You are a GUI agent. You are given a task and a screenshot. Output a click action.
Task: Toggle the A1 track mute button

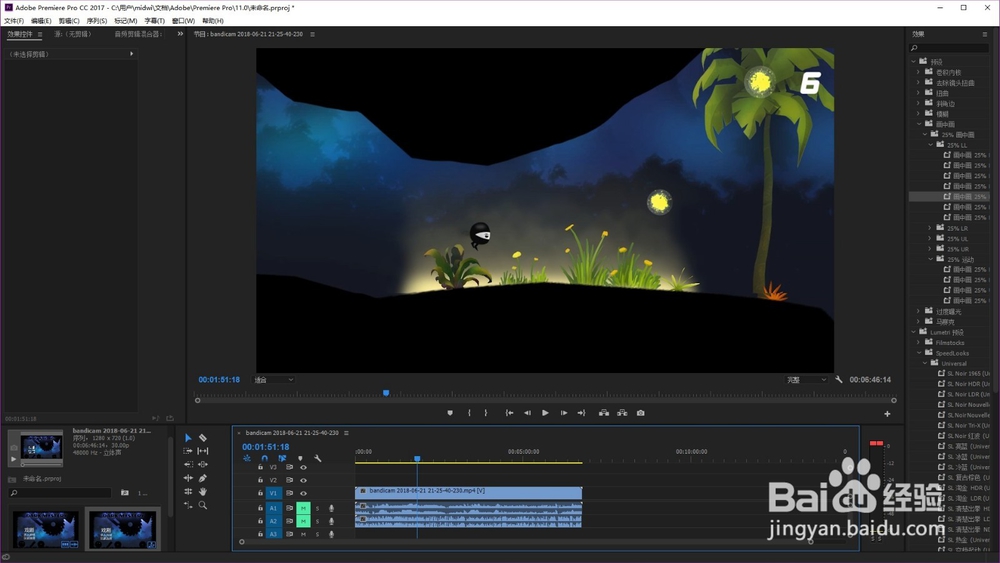[x=303, y=508]
